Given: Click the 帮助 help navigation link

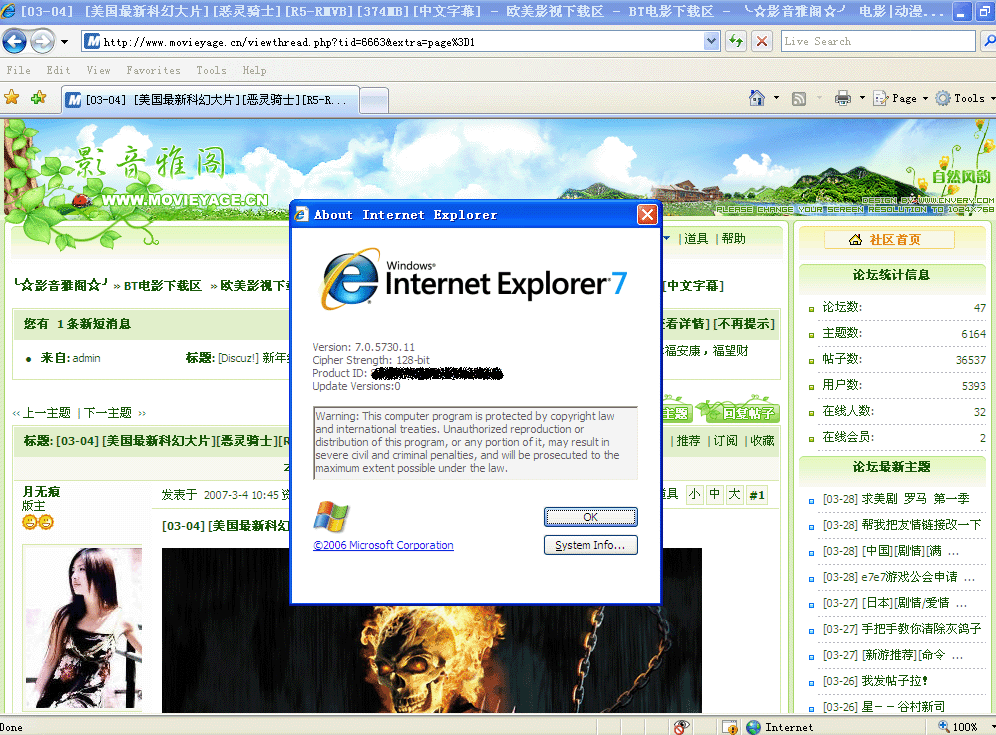Looking at the screenshot, I should (x=733, y=239).
